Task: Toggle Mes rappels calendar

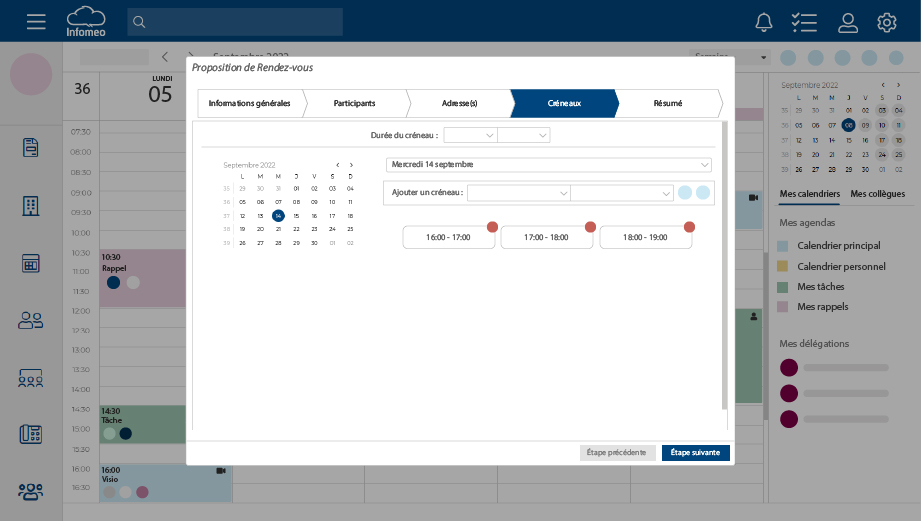Action: [x=782, y=307]
